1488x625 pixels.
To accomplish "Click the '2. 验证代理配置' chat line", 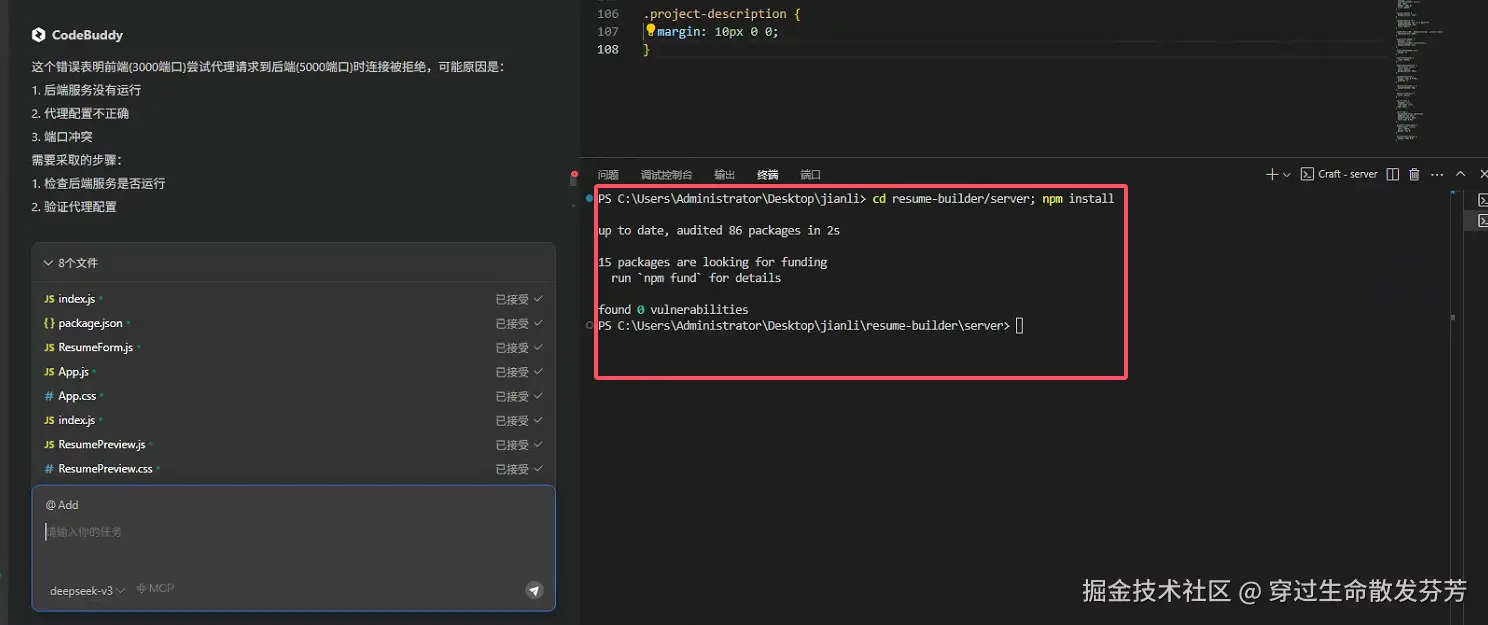I will pyautogui.click(x=74, y=207).
